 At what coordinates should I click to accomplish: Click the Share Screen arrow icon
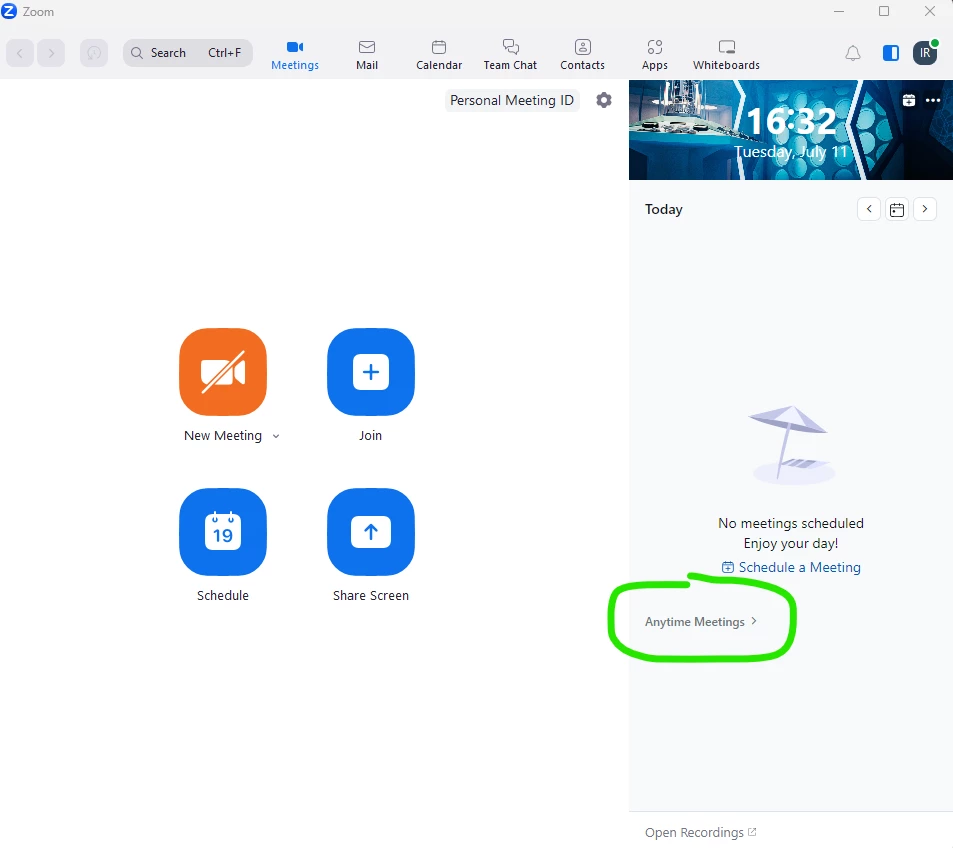coord(371,532)
